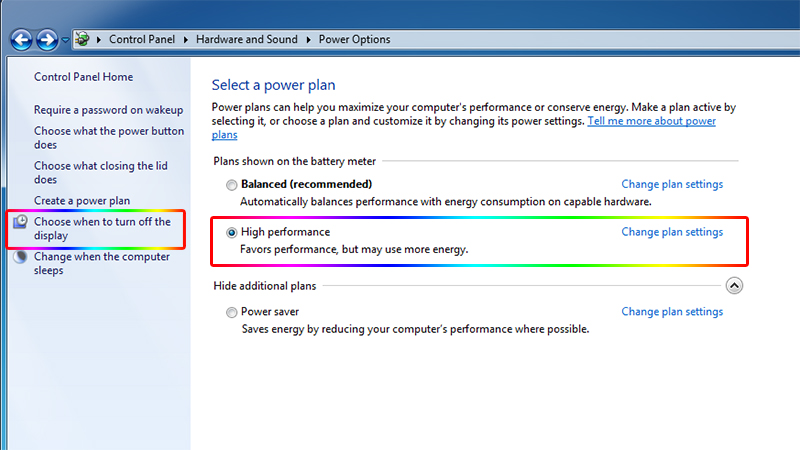Click the Forward navigation arrow
This screenshot has height=450, width=800.
pyautogui.click(x=47, y=40)
